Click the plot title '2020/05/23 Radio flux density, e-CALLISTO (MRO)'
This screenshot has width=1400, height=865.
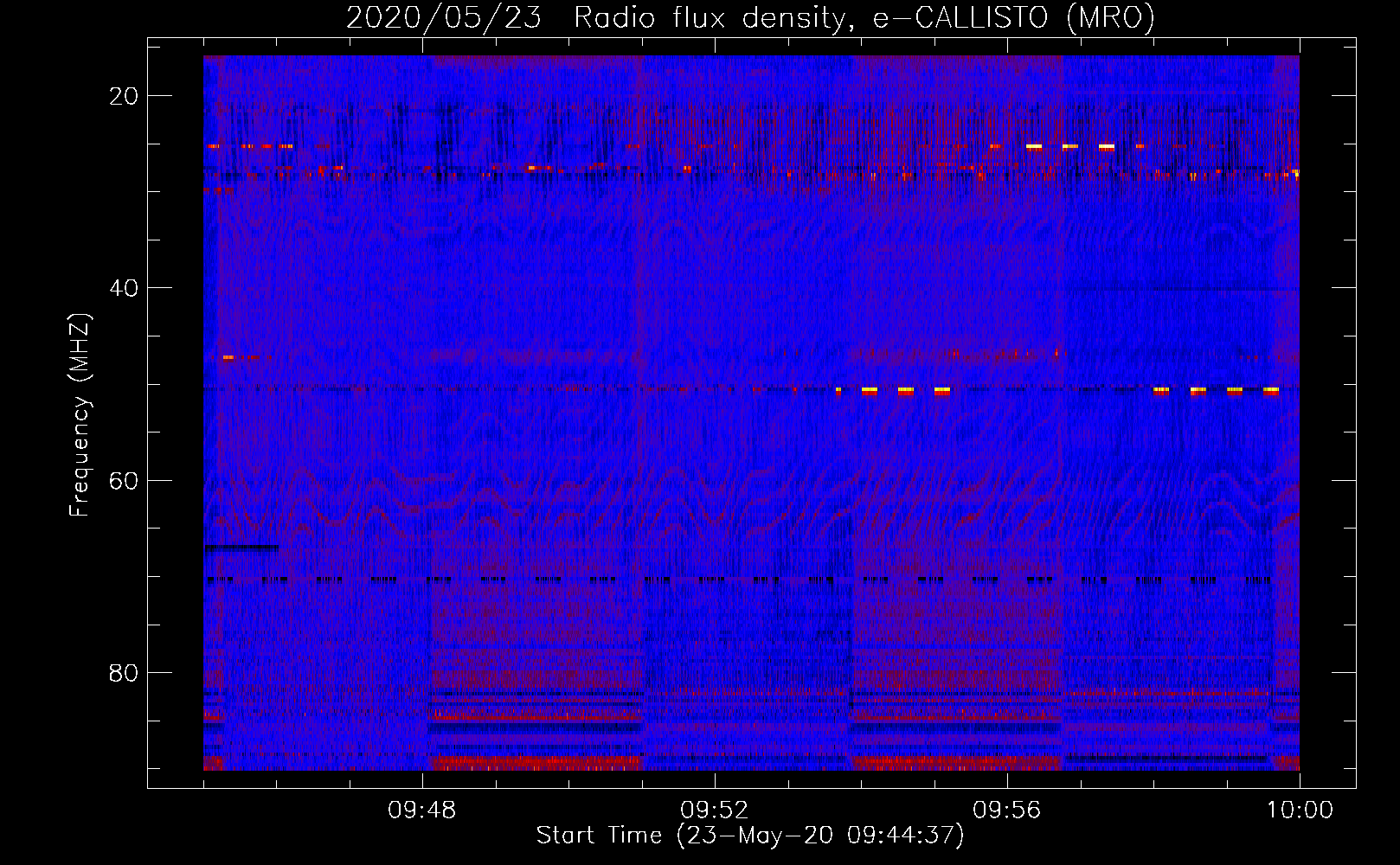750,17
